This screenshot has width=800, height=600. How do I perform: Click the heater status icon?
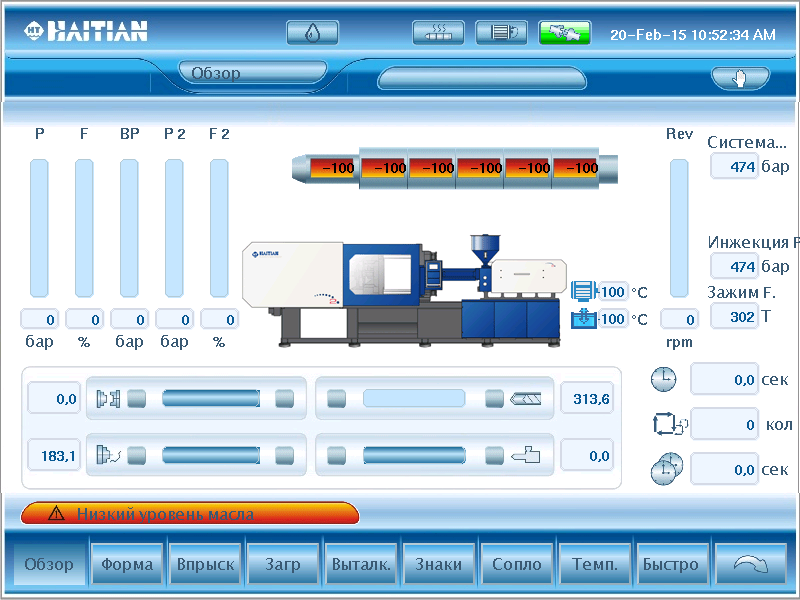[x=438, y=33]
